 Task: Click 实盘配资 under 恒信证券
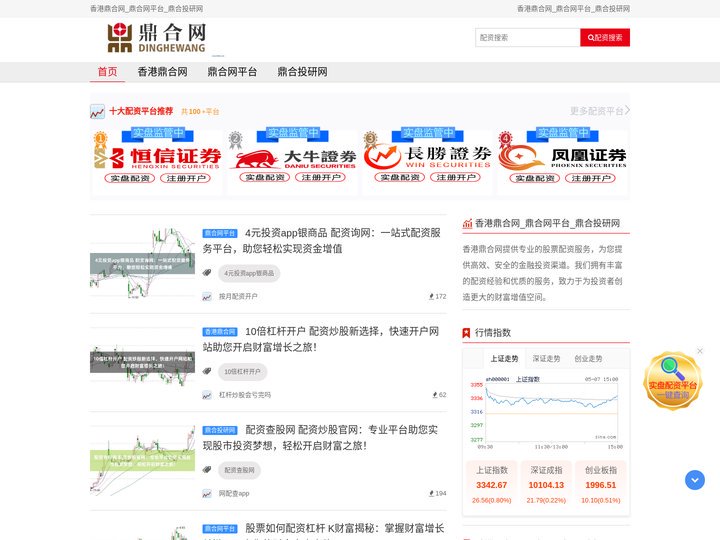[x=130, y=178]
